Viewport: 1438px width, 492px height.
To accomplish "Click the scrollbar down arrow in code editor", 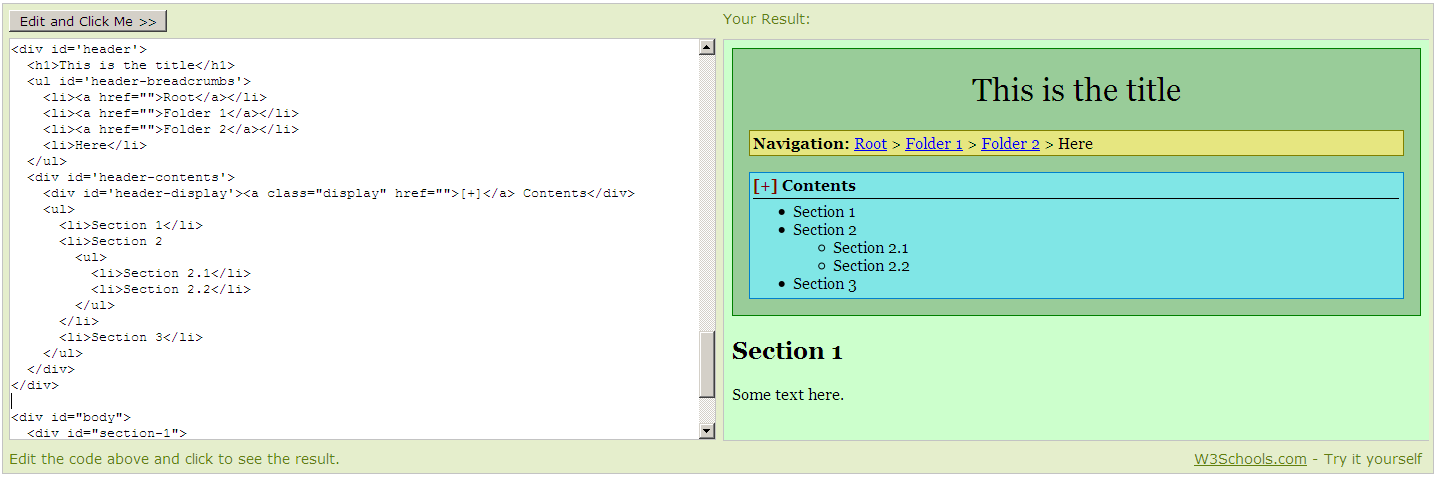I will coord(707,431).
